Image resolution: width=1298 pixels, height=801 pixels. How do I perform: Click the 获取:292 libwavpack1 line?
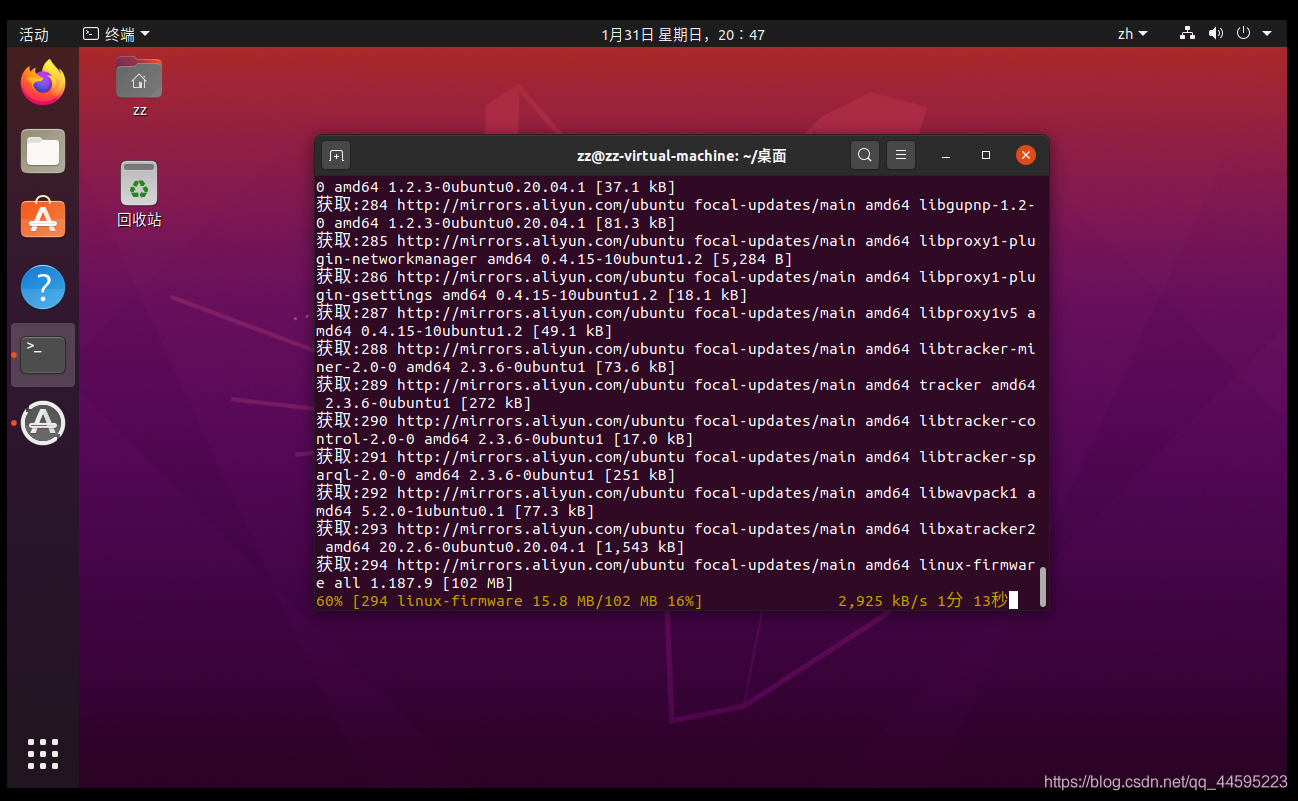click(676, 502)
